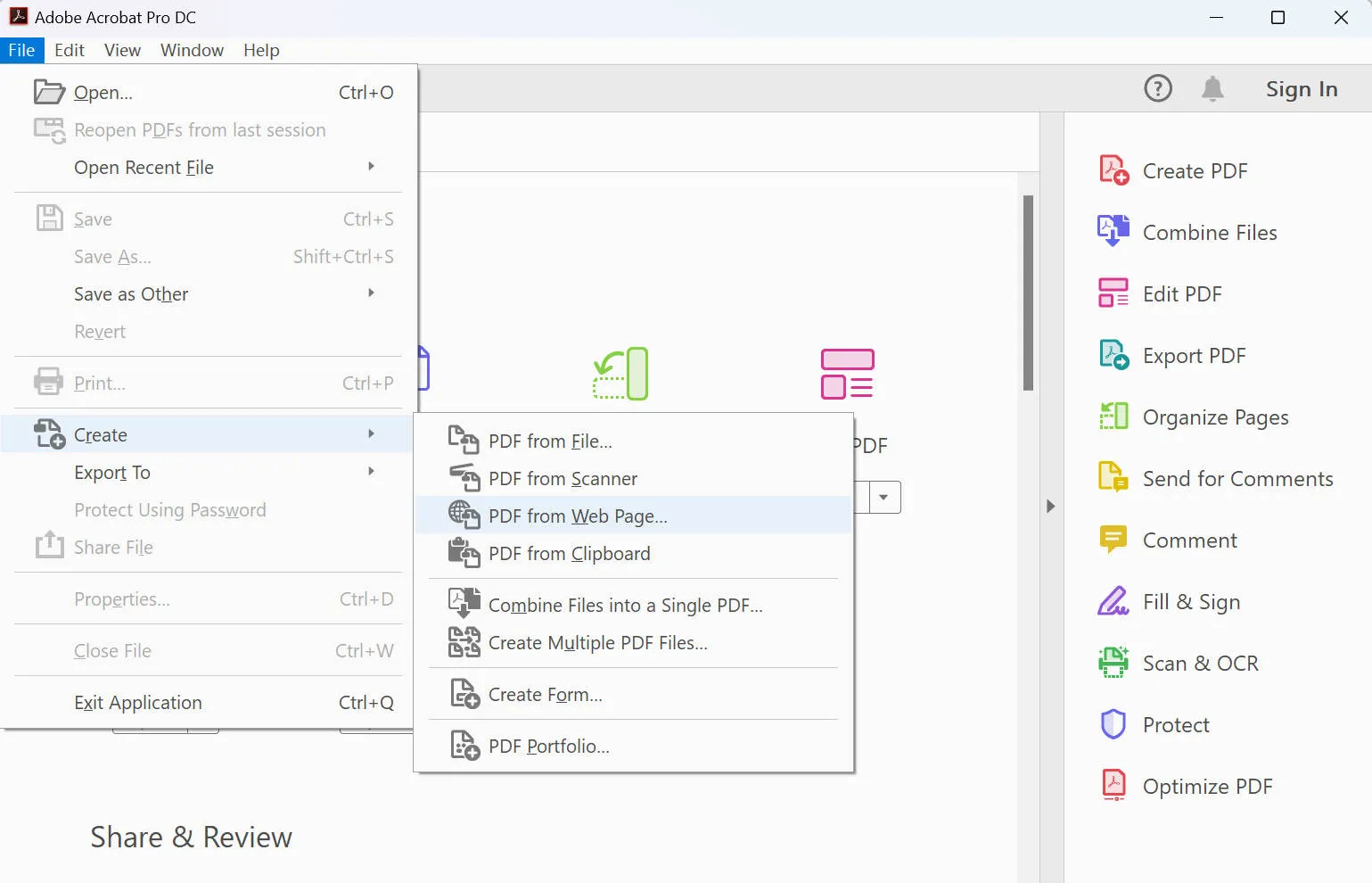Select the Fill & Sign tool
The height and width of the screenshot is (883, 1372).
1190,601
